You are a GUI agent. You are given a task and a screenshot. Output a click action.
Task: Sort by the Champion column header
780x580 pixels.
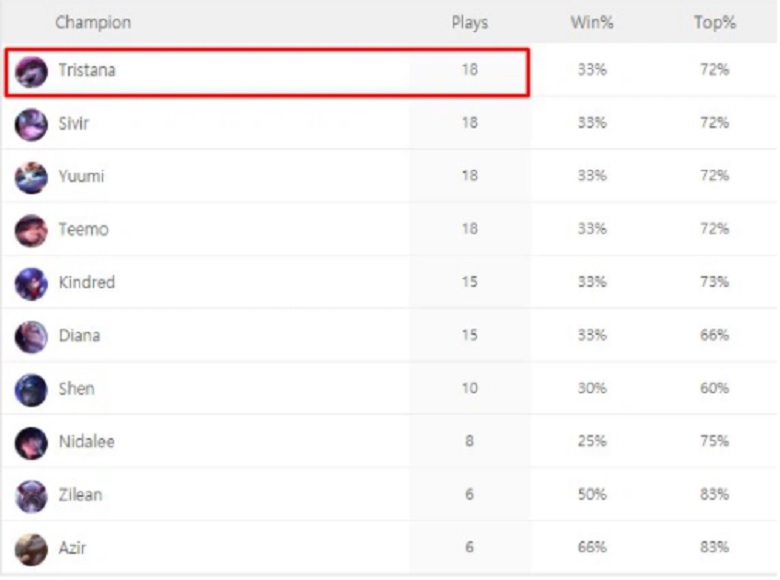pos(92,22)
